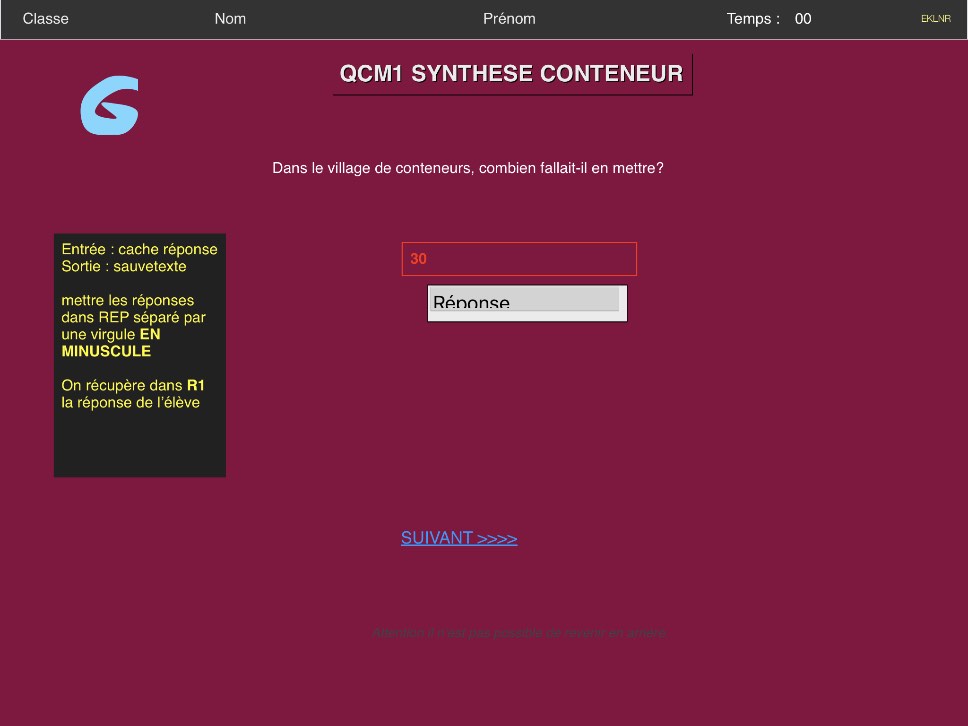
Task: Click the 00 timer value
Action: pyautogui.click(x=803, y=19)
